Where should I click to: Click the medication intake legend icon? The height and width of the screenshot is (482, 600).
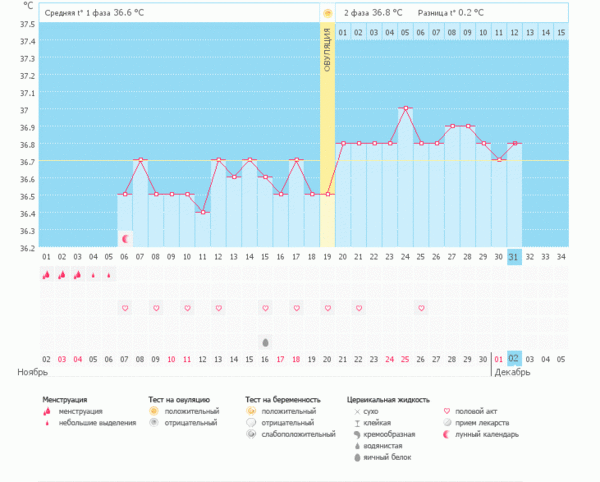click(446, 423)
